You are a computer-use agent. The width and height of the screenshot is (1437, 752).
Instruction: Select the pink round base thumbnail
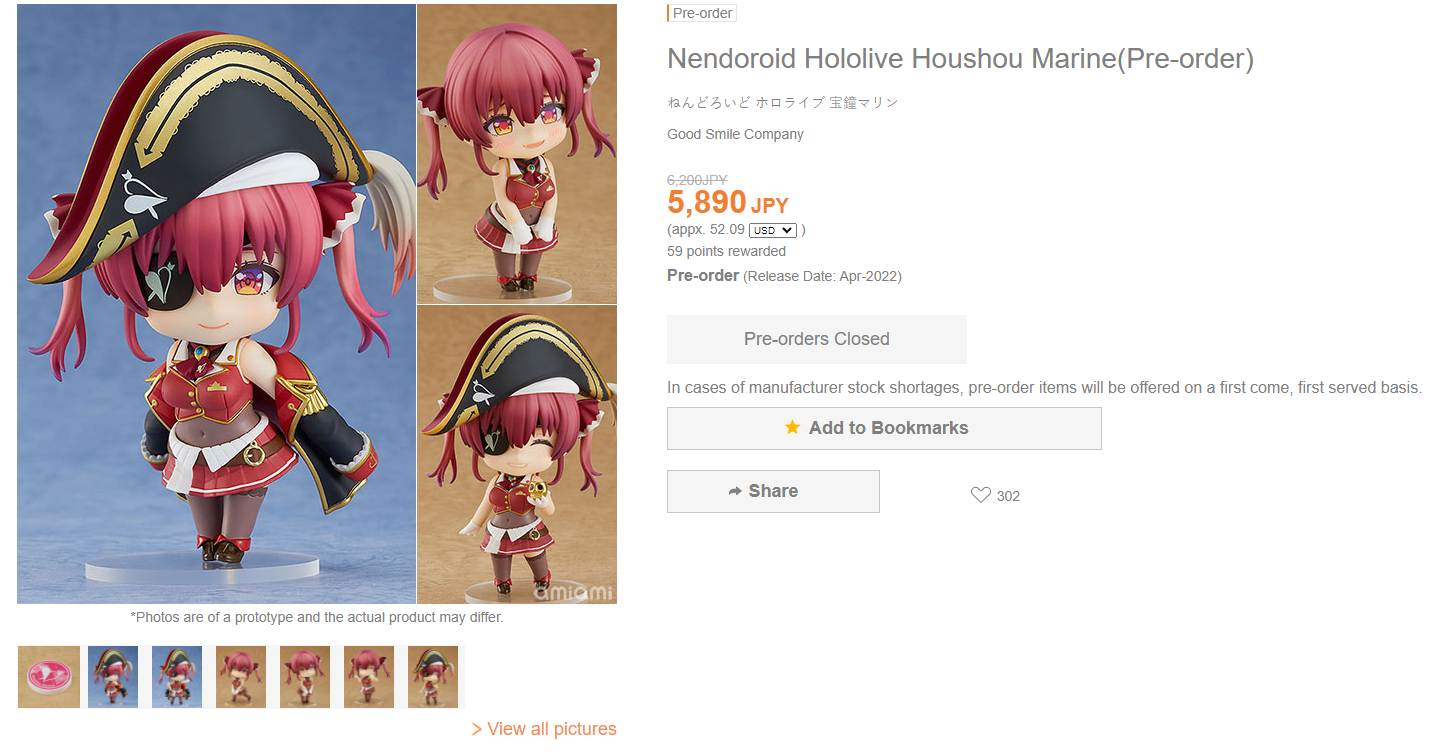tap(49, 677)
